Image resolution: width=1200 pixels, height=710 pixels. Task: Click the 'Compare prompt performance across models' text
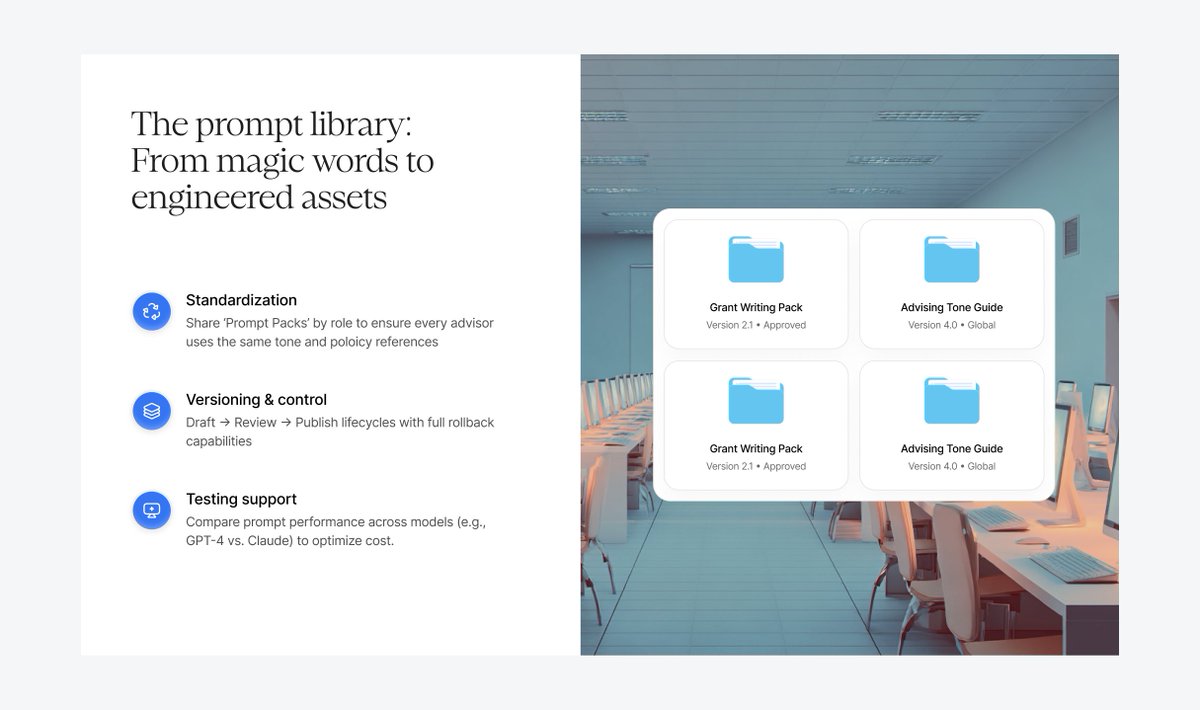point(336,531)
